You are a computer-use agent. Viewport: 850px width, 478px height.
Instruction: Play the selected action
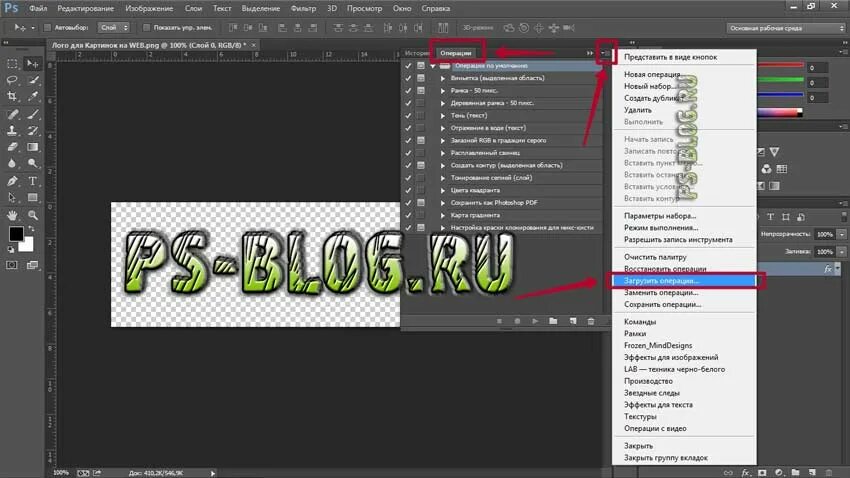coord(535,321)
